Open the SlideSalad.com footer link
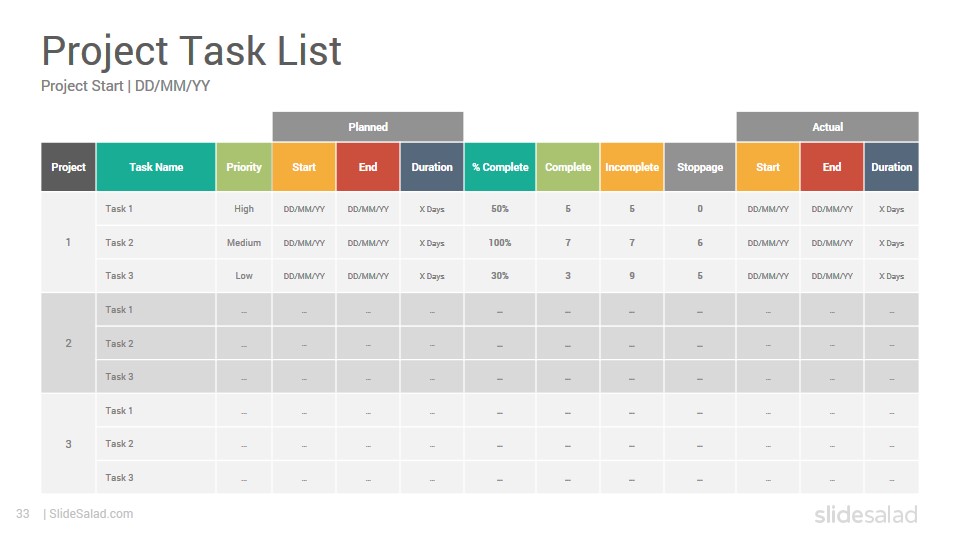The image size is (960, 540). pos(91,514)
